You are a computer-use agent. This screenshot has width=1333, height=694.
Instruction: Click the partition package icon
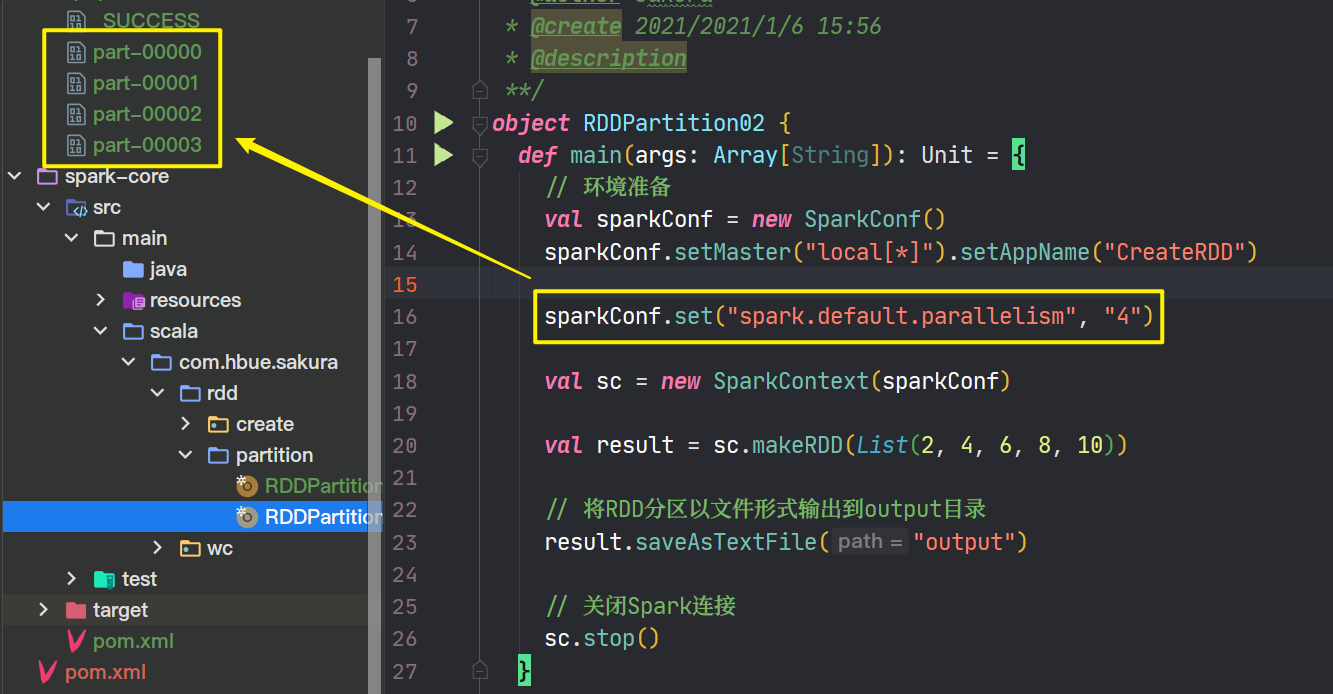218,456
